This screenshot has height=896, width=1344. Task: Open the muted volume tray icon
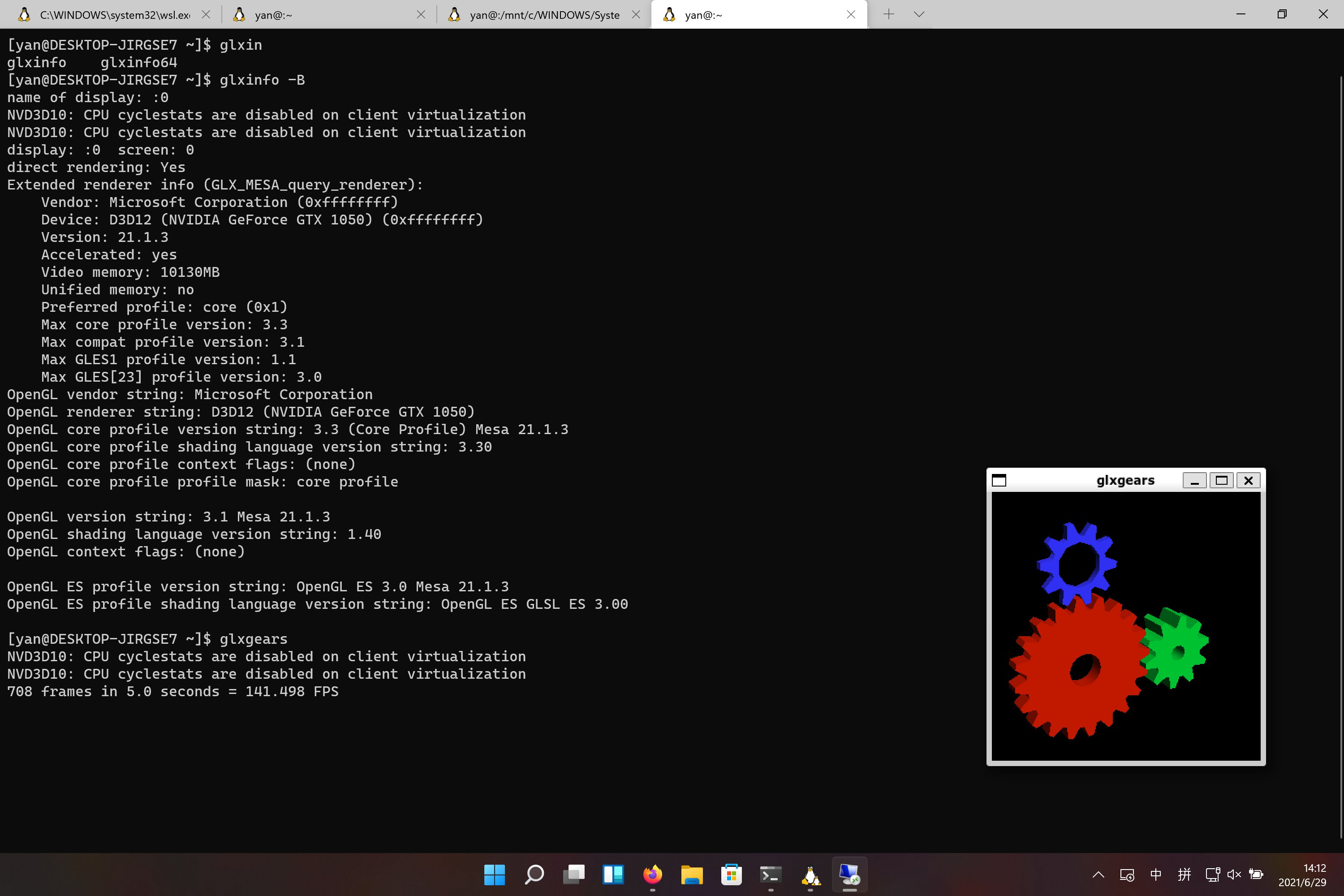1234,874
